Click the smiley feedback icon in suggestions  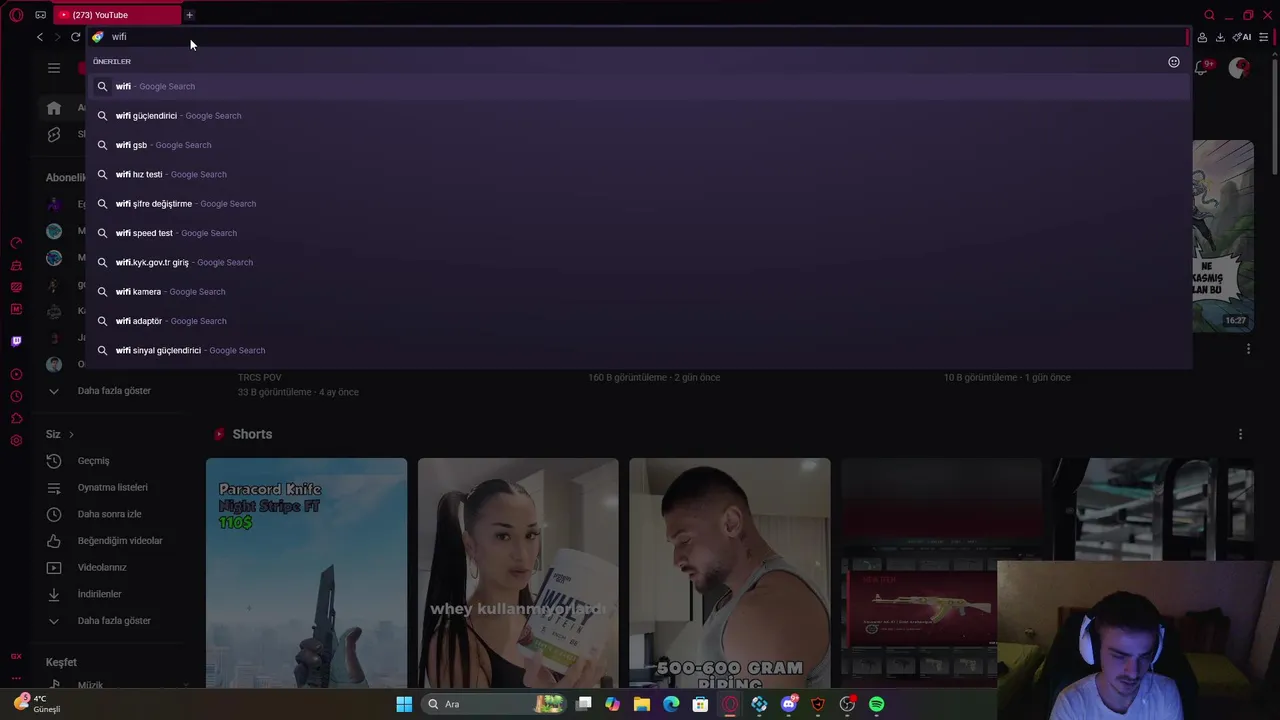pyautogui.click(x=1174, y=62)
